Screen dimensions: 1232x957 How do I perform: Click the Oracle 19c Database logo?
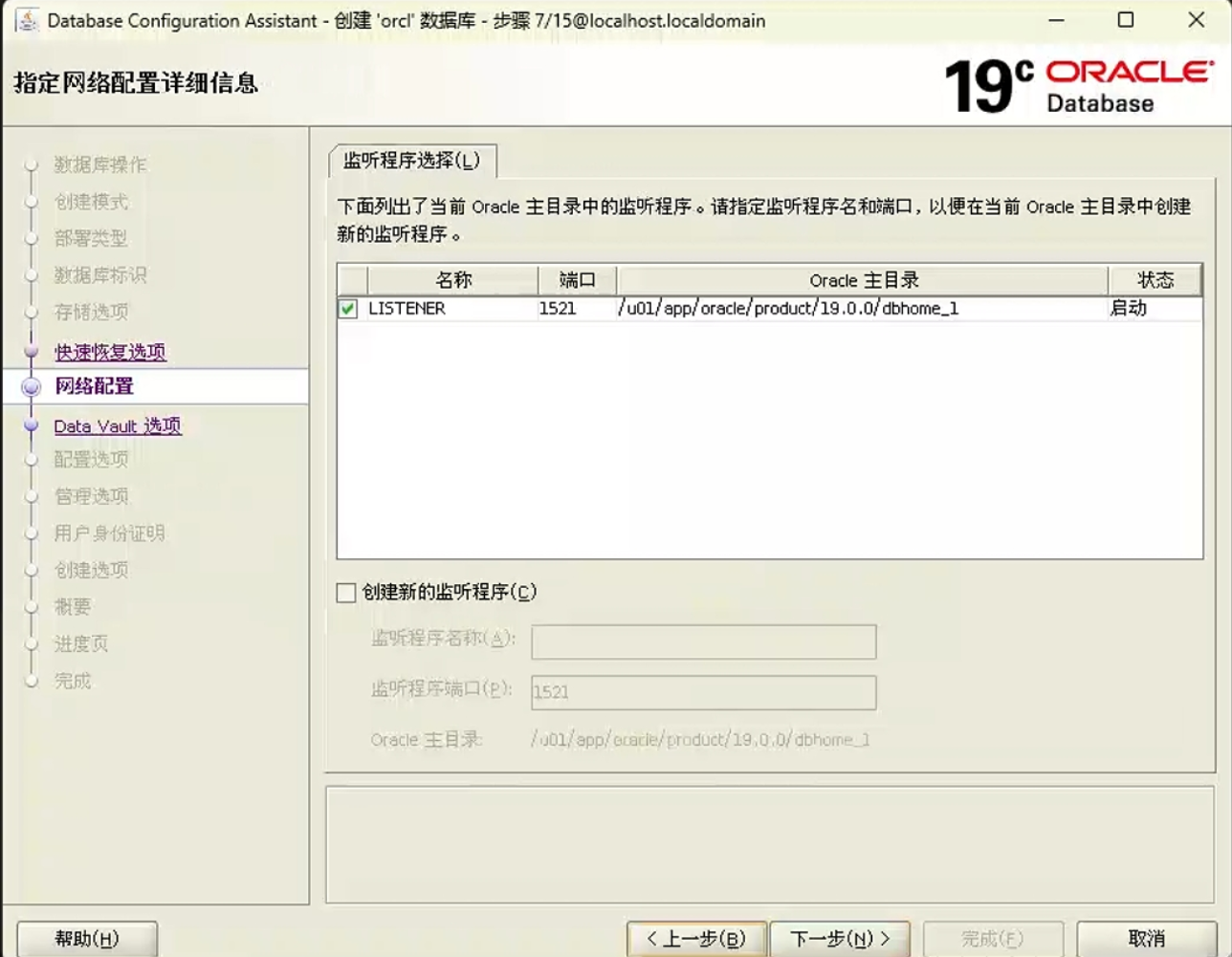[x=1078, y=85]
